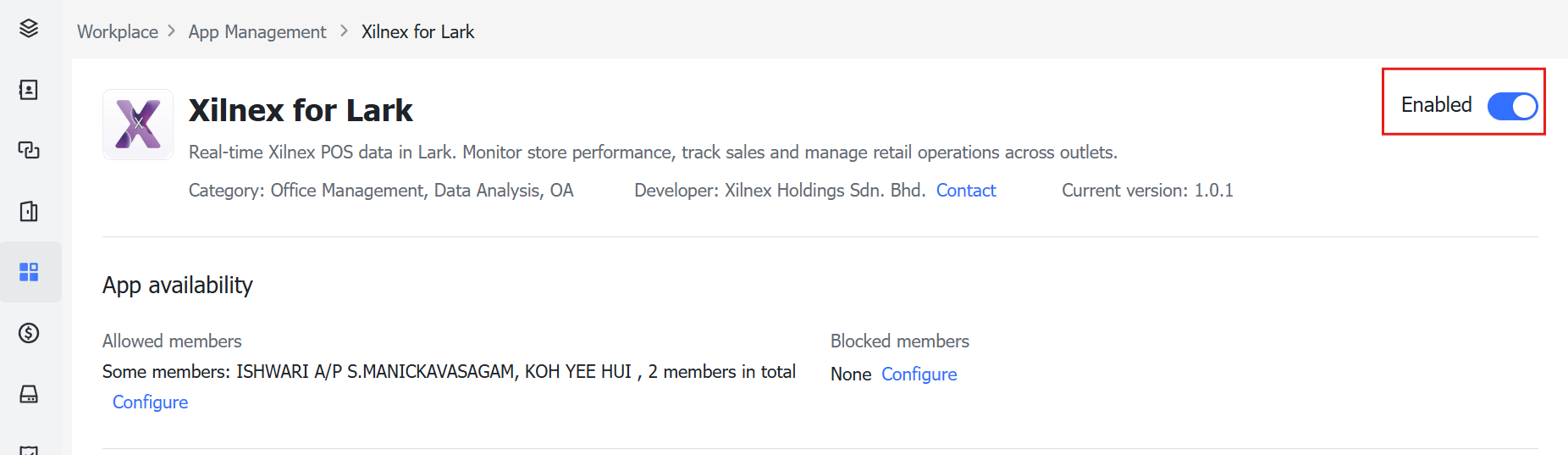Select the Workplace apps grid icon

[x=29, y=272]
